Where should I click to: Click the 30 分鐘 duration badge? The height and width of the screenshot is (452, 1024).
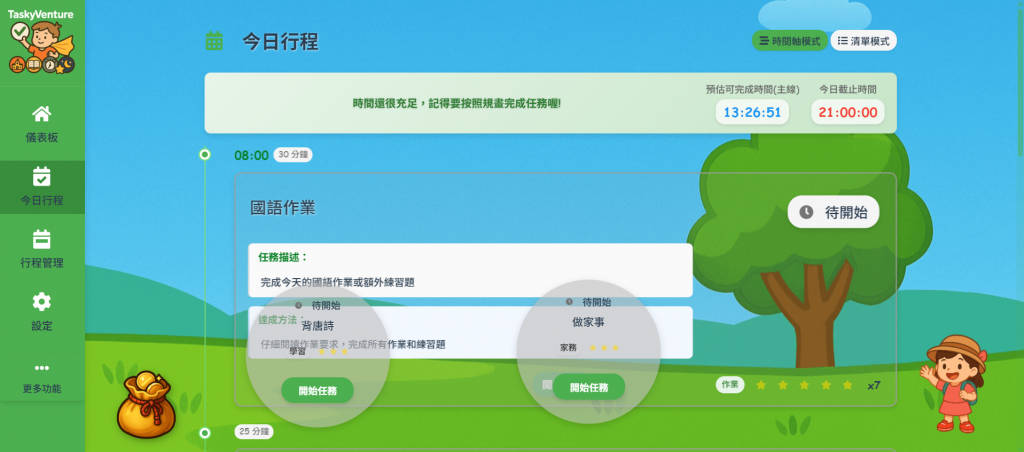[293, 155]
